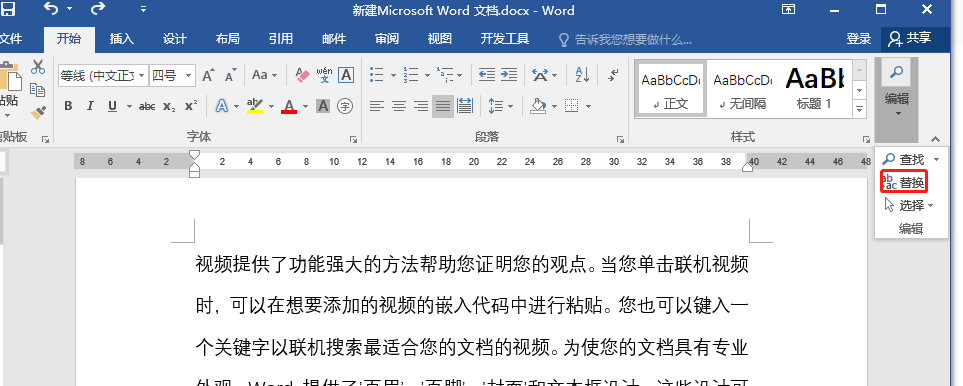Toggle Strikethrough abc formatting
The height and width of the screenshot is (386, 963).
click(147, 106)
